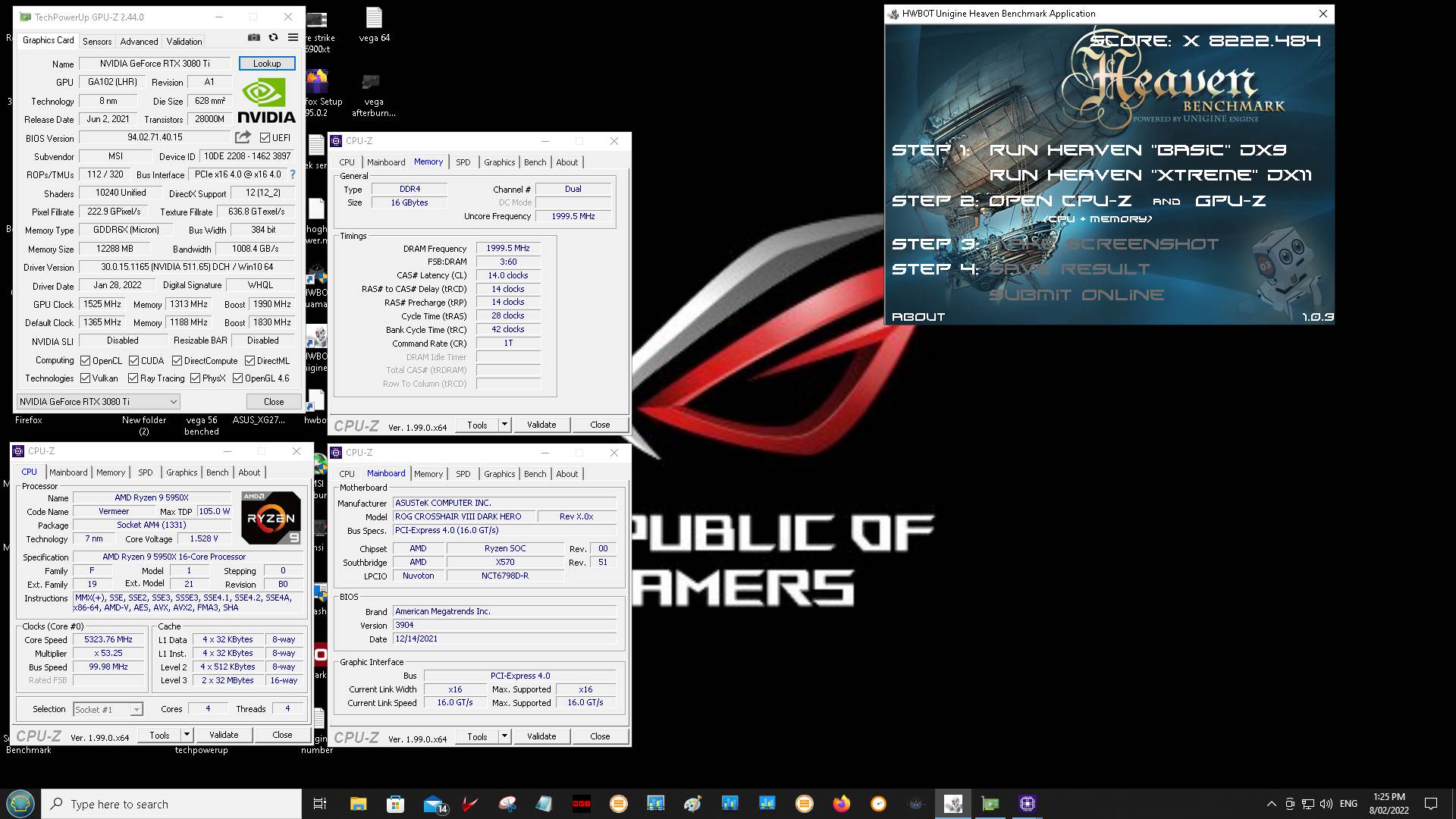The image size is (1456, 819).
Task: Click Run Heaven "Xtreme" DX11
Action: pyautogui.click(x=1150, y=175)
